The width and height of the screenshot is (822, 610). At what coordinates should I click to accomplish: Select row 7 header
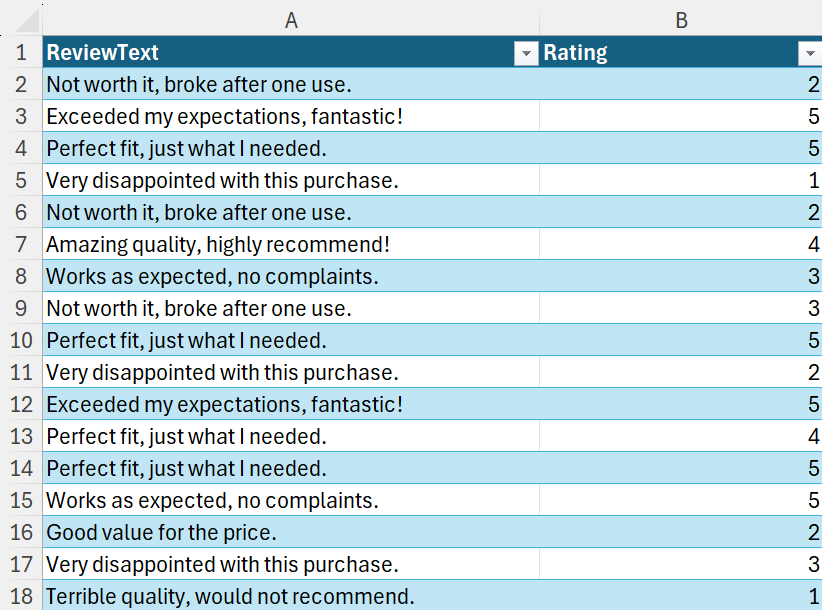tap(21, 244)
